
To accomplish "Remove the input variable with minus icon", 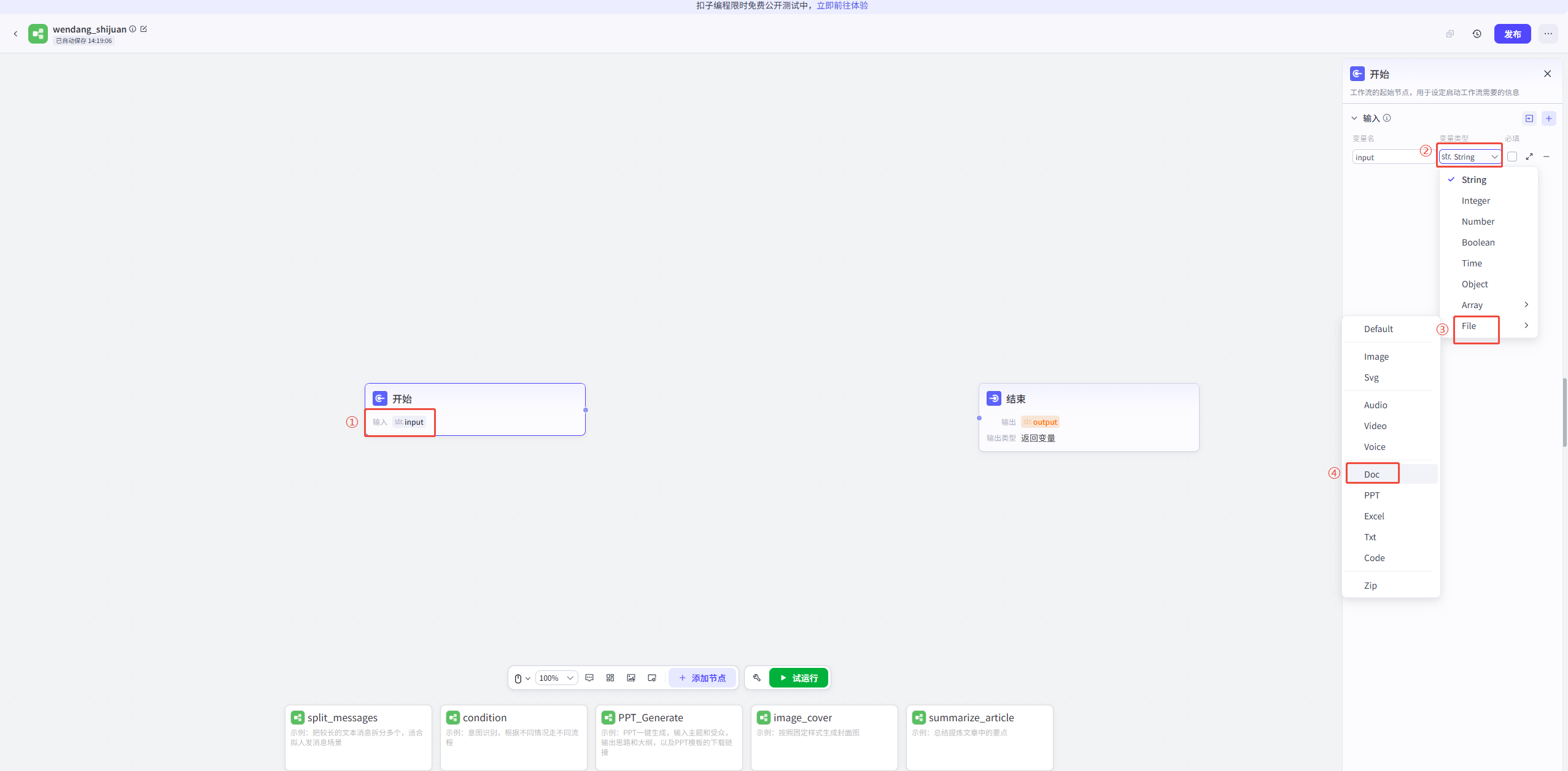I will tap(1547, 157).
